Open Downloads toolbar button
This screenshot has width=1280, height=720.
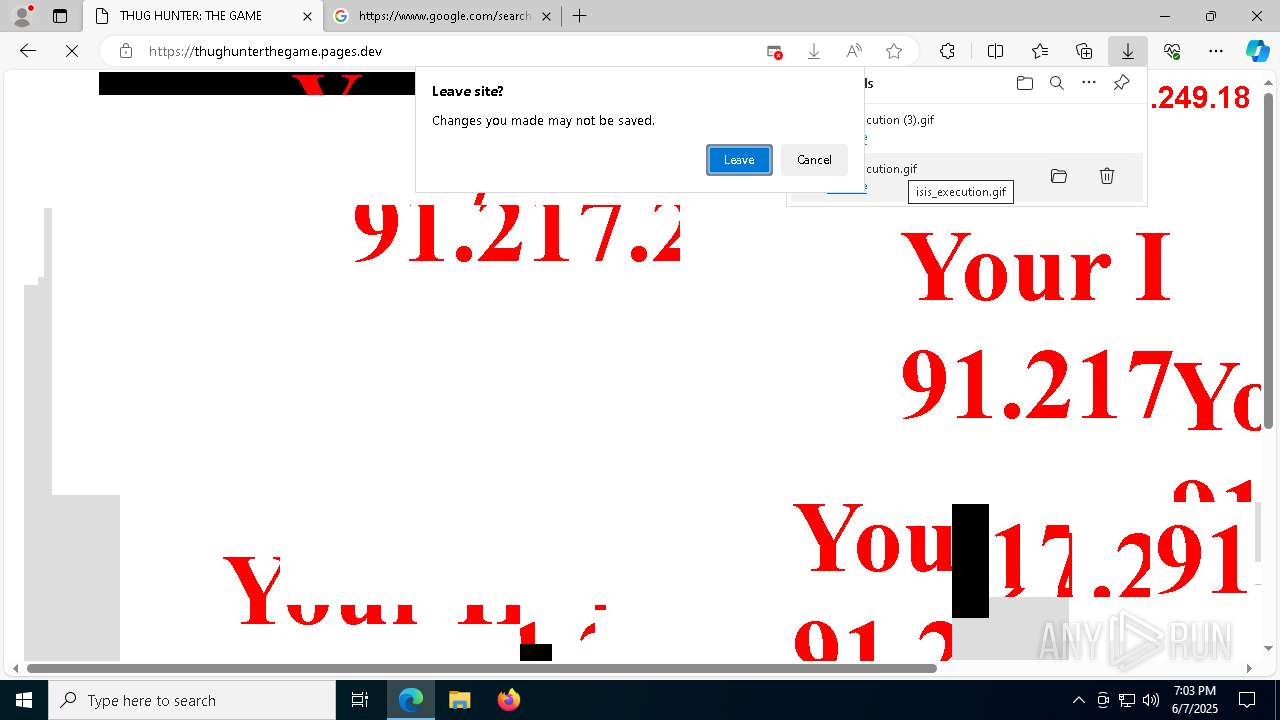[x=1128, y=51]
